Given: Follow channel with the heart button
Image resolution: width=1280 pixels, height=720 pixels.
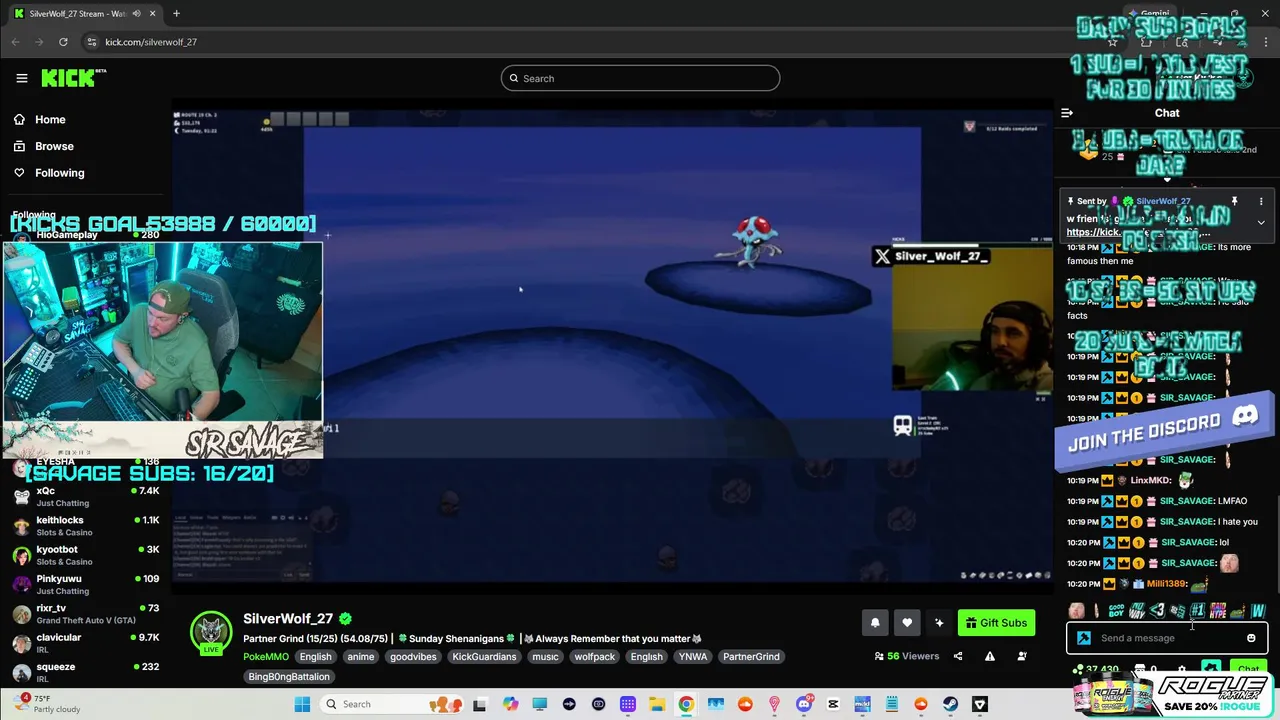Looking at the screenshot, I should [907, 623].
